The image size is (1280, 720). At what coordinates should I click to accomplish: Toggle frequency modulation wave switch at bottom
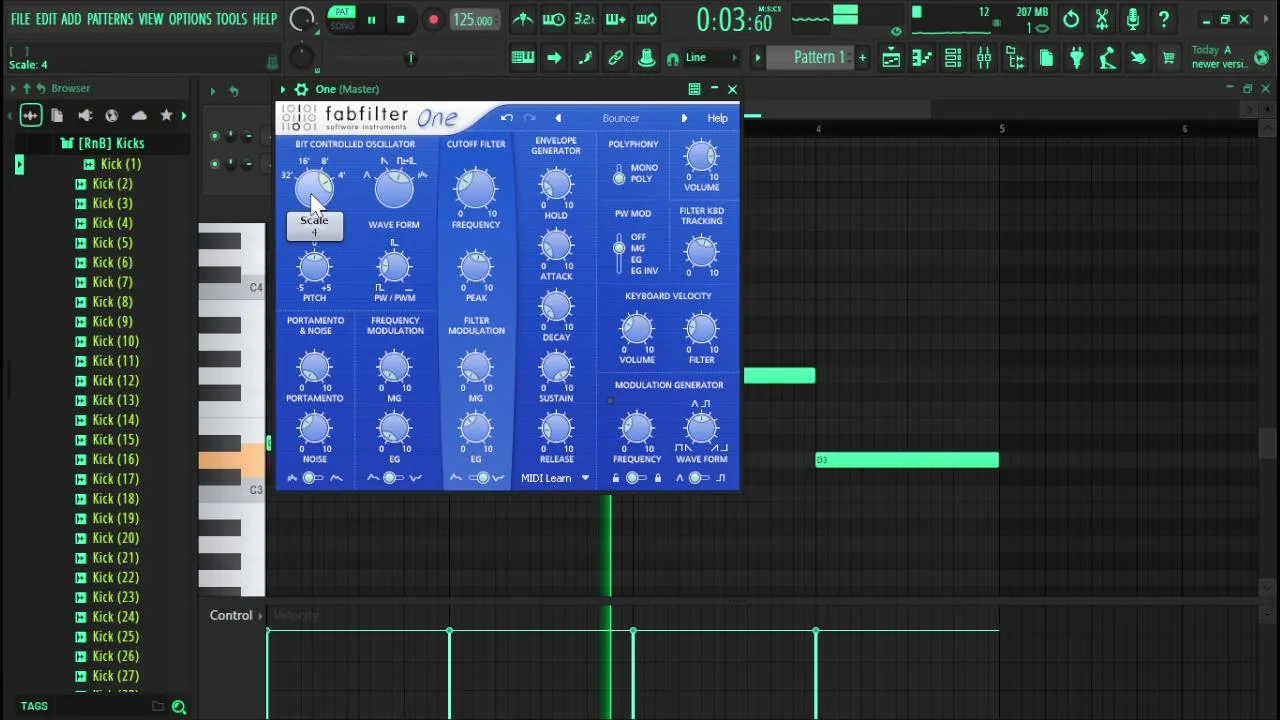click(395, 478)
